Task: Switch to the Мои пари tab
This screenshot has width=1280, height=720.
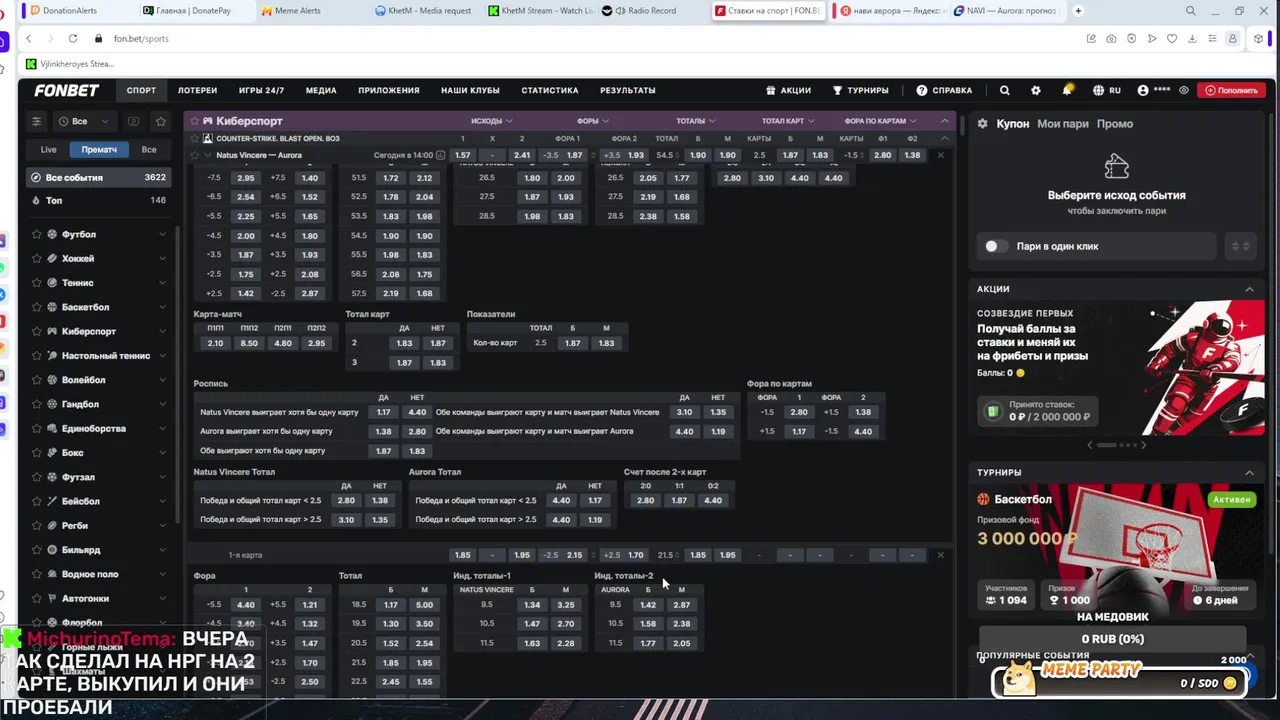Action: [1062, 124]
